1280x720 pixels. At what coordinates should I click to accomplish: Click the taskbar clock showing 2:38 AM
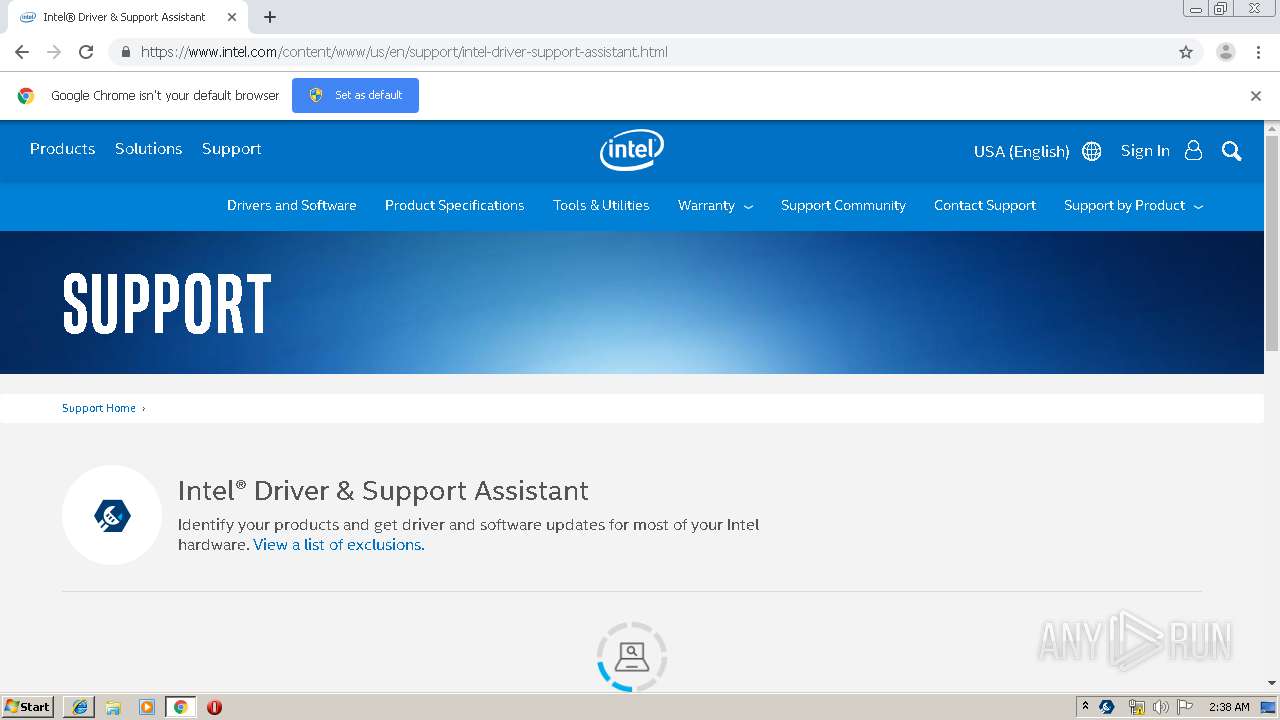tap(1229, 707)
